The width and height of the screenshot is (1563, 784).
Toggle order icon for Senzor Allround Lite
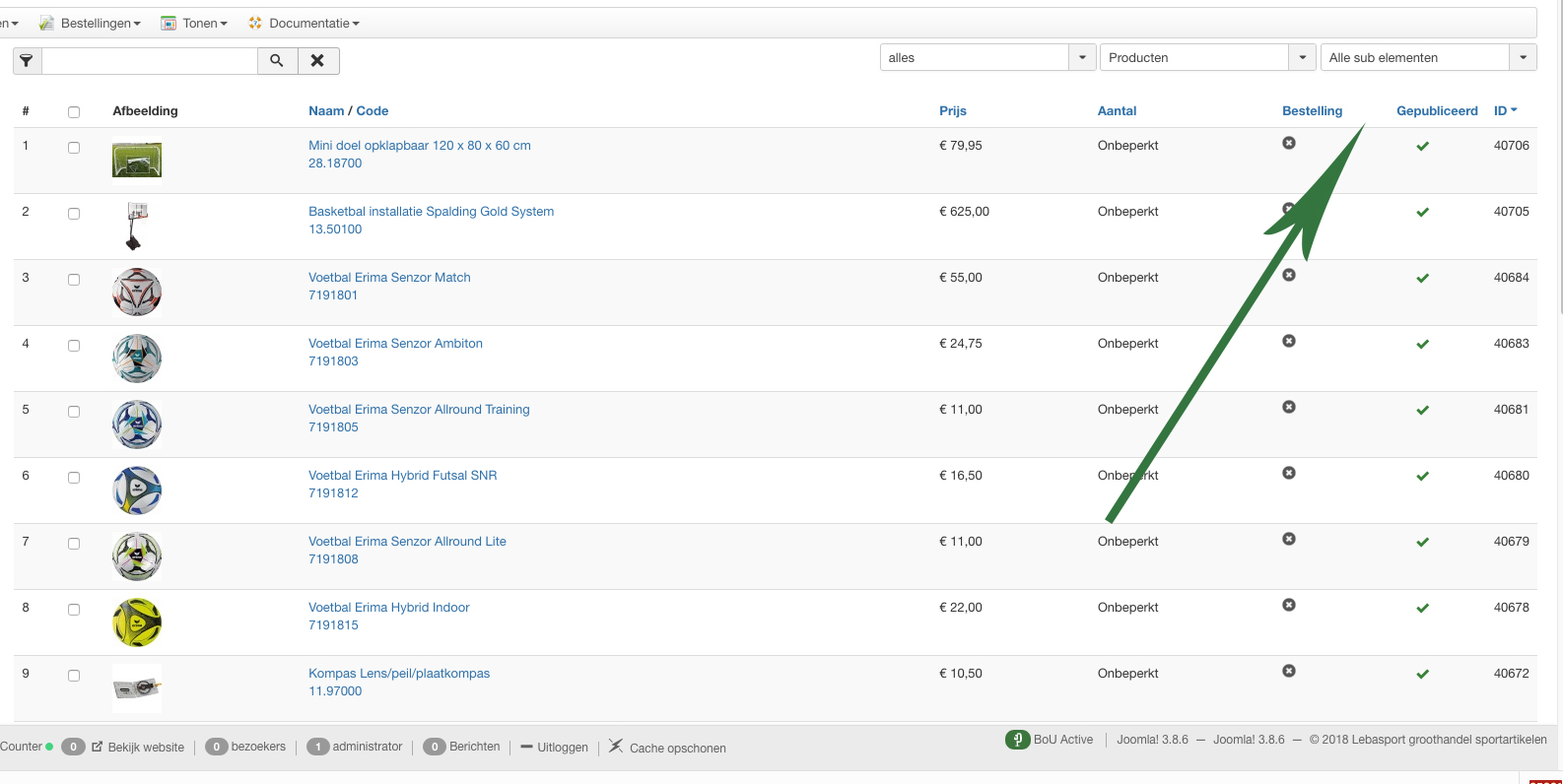(x=1289, y=539)
